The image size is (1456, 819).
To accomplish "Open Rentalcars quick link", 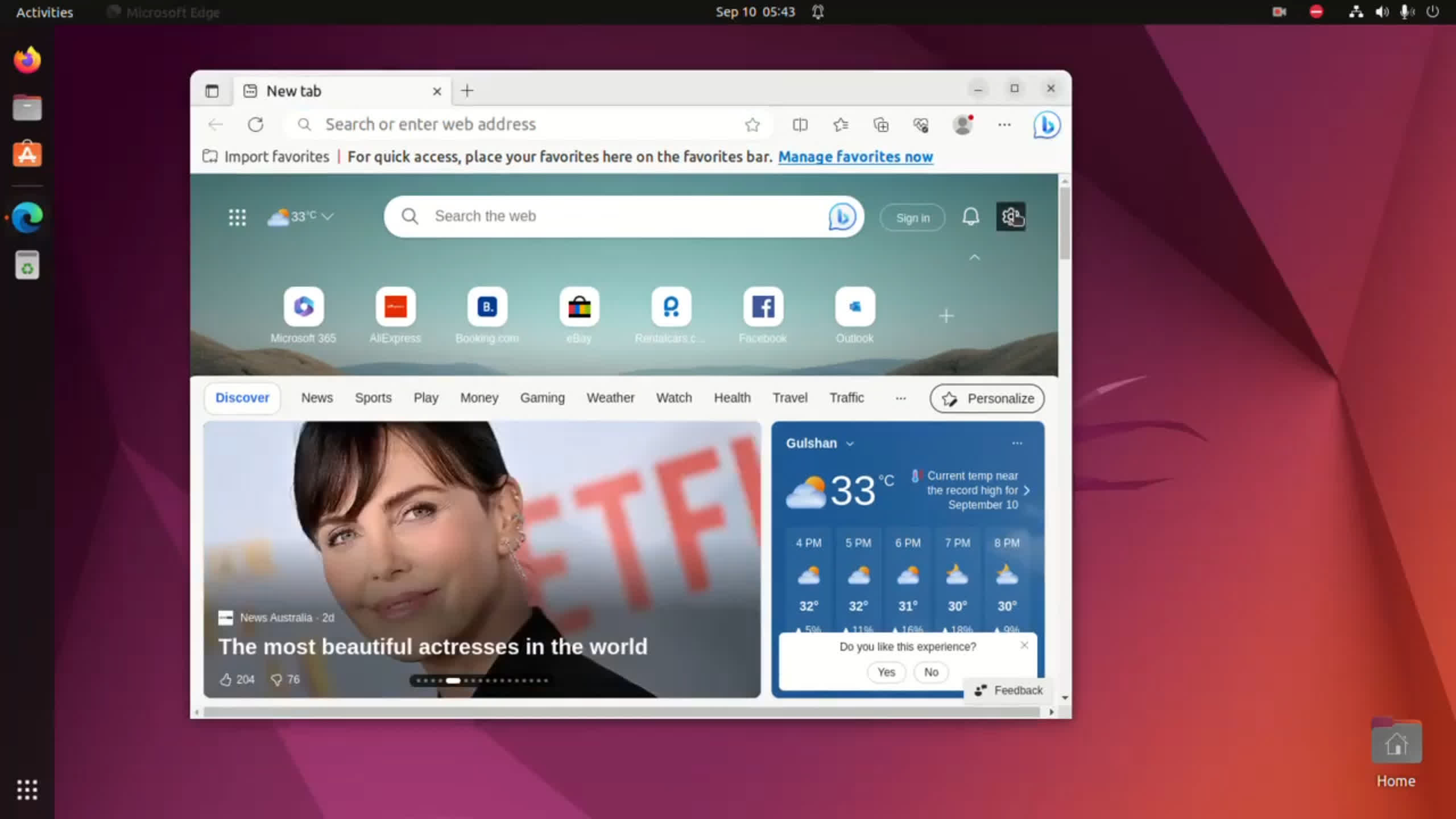I will coord(671,316).
